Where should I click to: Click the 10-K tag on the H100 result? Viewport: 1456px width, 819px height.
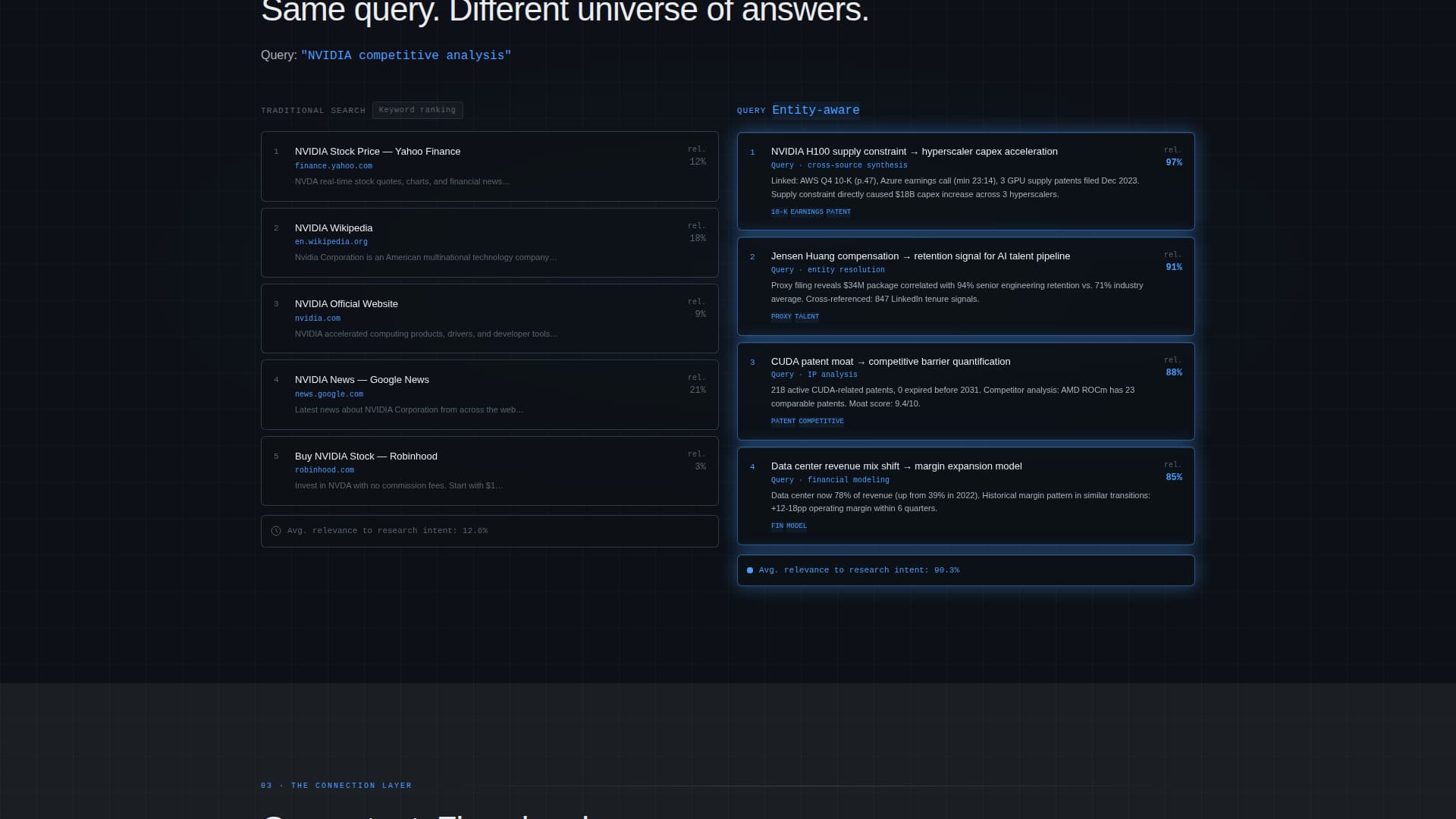point(779,212)
